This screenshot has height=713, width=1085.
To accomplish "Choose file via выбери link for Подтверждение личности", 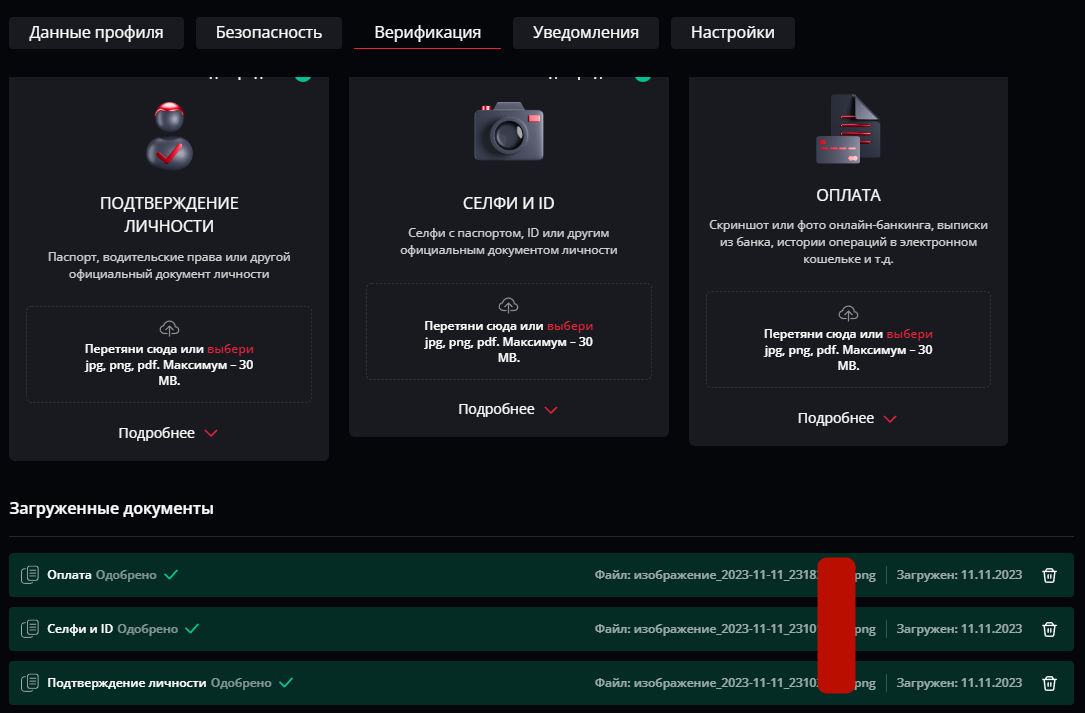I will pos(230,349).
